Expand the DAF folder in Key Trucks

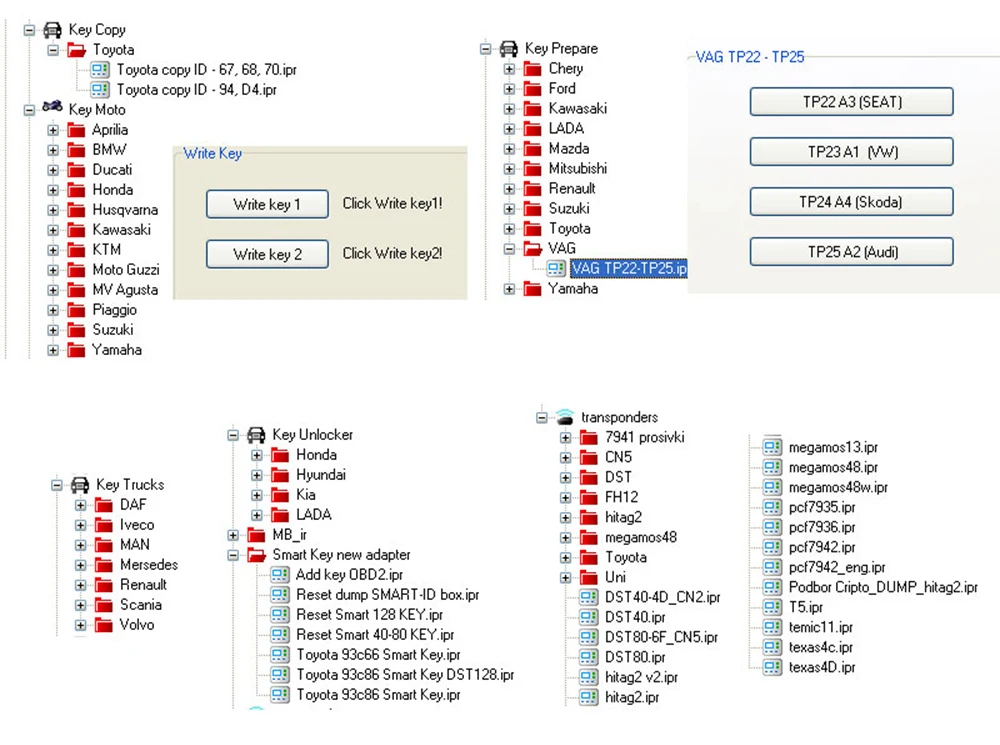(x=80, y=505)
